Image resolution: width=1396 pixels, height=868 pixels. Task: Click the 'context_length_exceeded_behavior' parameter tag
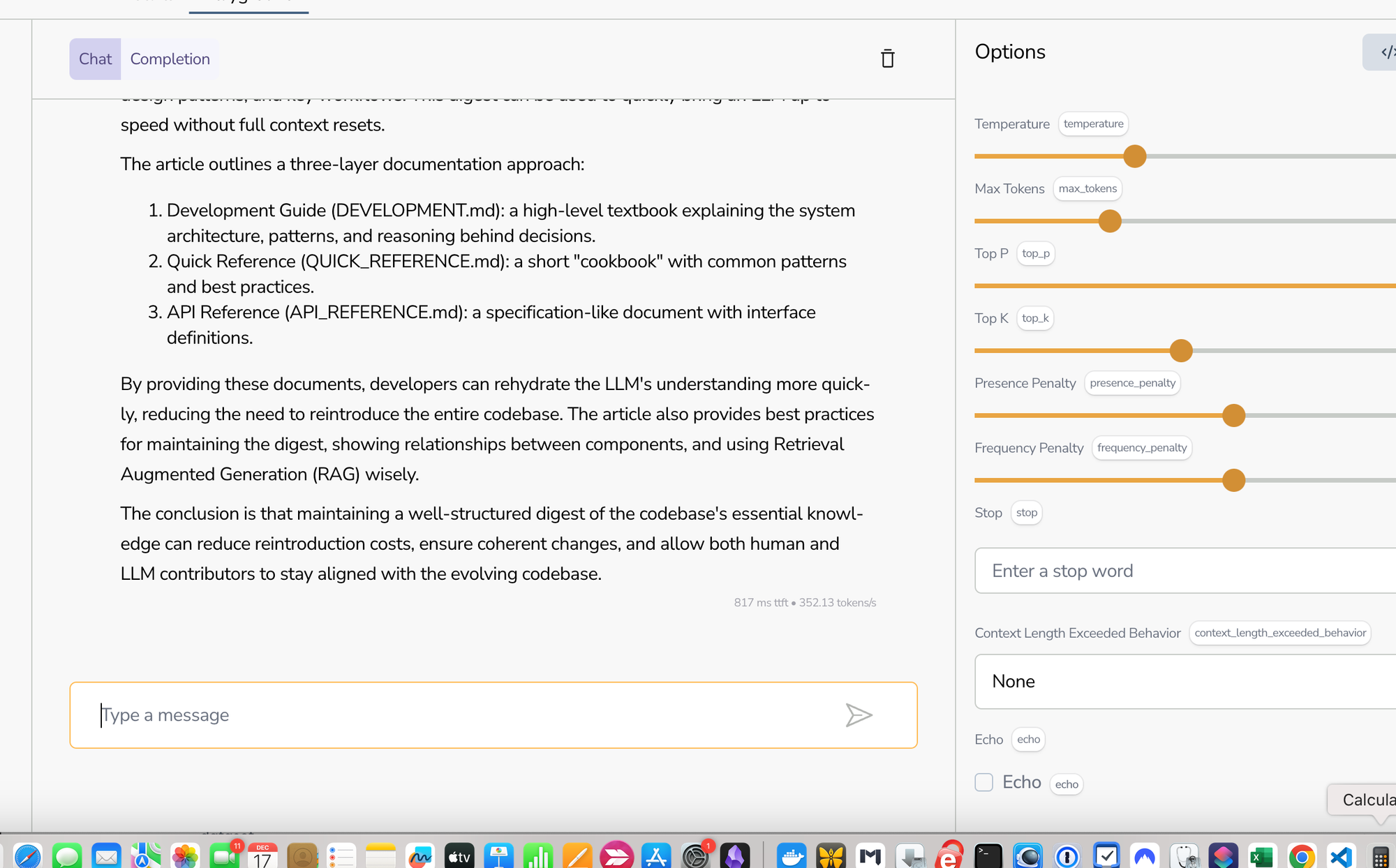point(1280,633)
